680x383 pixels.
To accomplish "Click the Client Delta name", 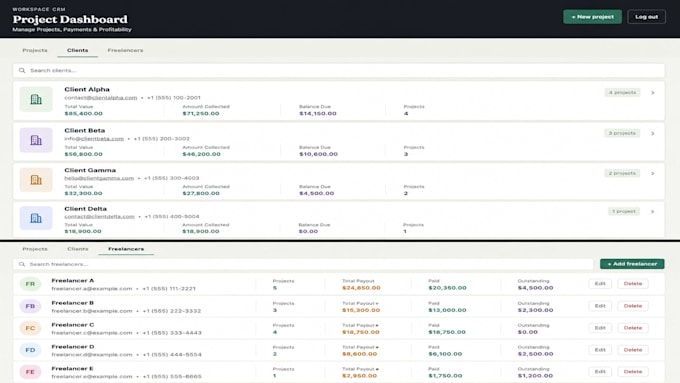I will point(85,209).
